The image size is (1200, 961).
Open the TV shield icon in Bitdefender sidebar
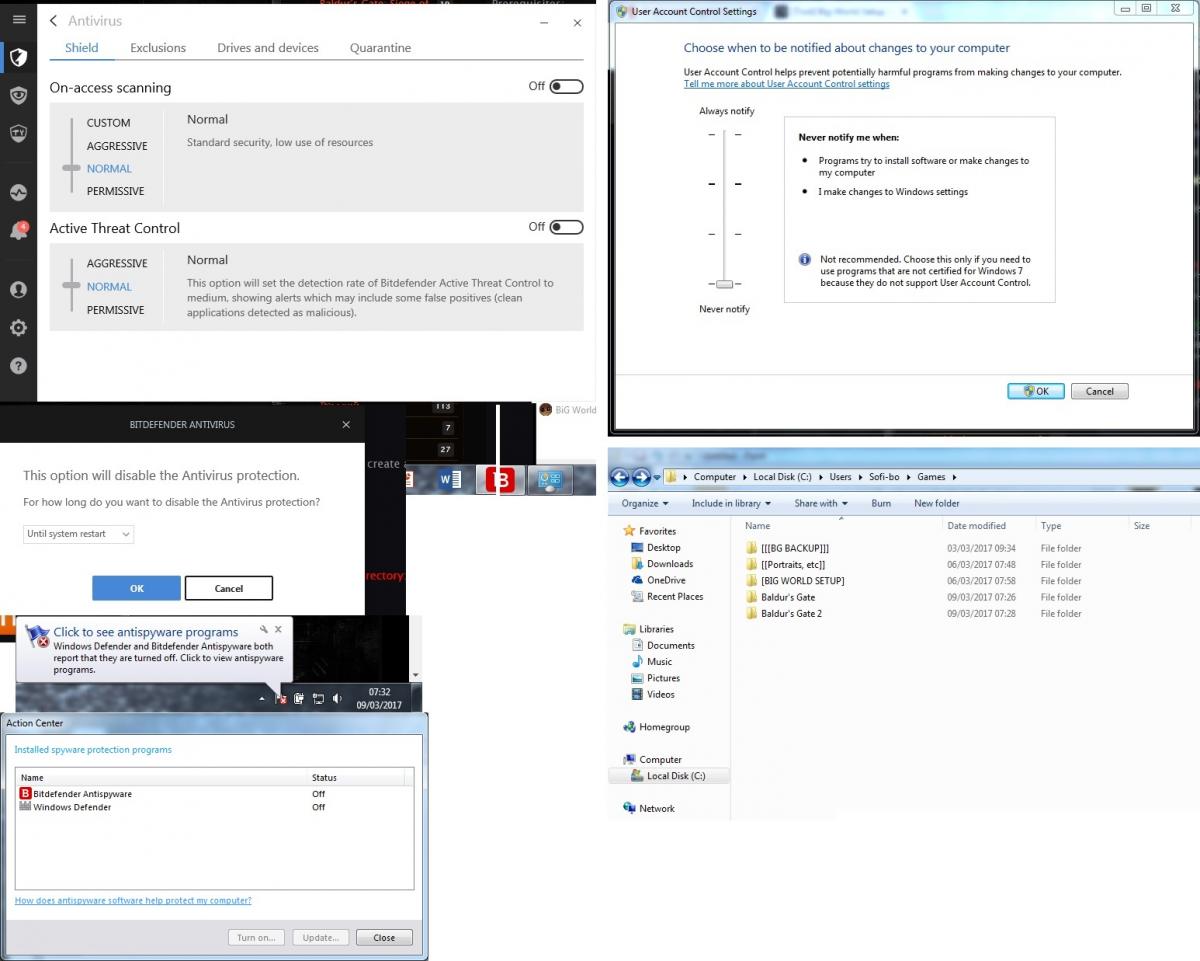[x=18, y=133]
